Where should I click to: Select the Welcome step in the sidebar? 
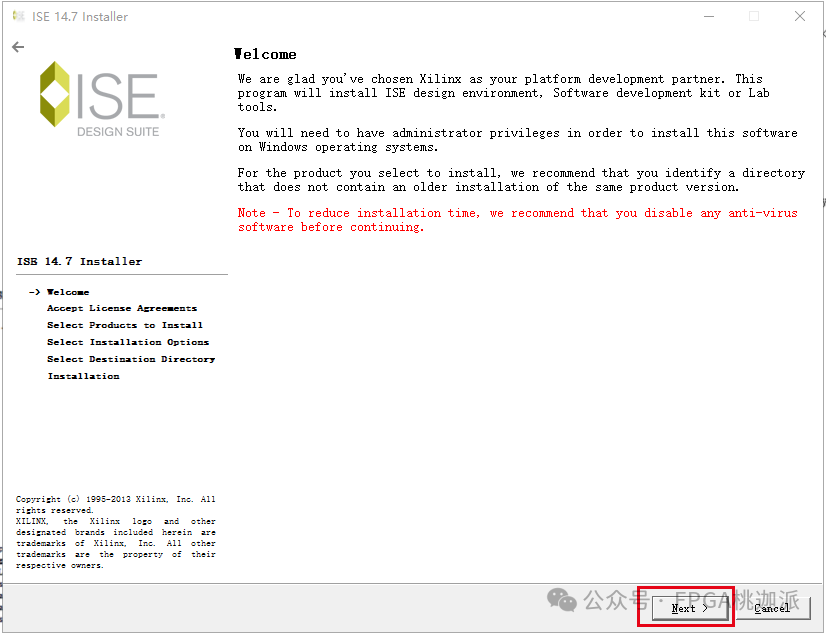click(68, 291)
